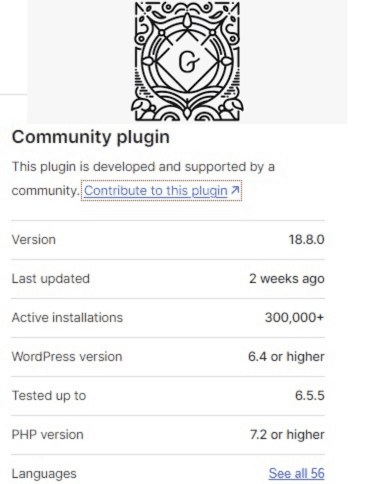Click the 2 weeks ago value
This screenshot has height=484, width=375.
[x=287, y=279]
